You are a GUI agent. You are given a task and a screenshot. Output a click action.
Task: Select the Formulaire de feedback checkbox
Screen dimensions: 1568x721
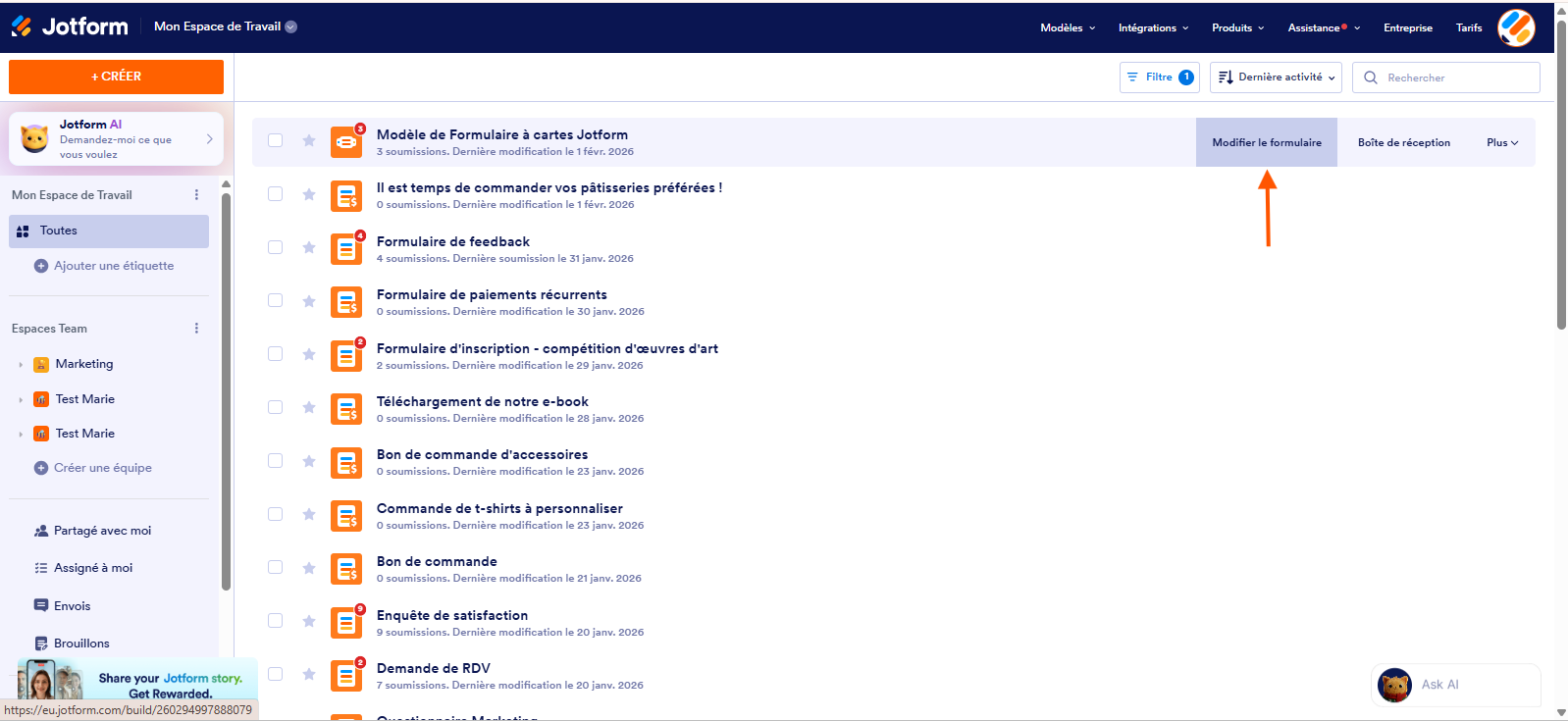(276, 248)
